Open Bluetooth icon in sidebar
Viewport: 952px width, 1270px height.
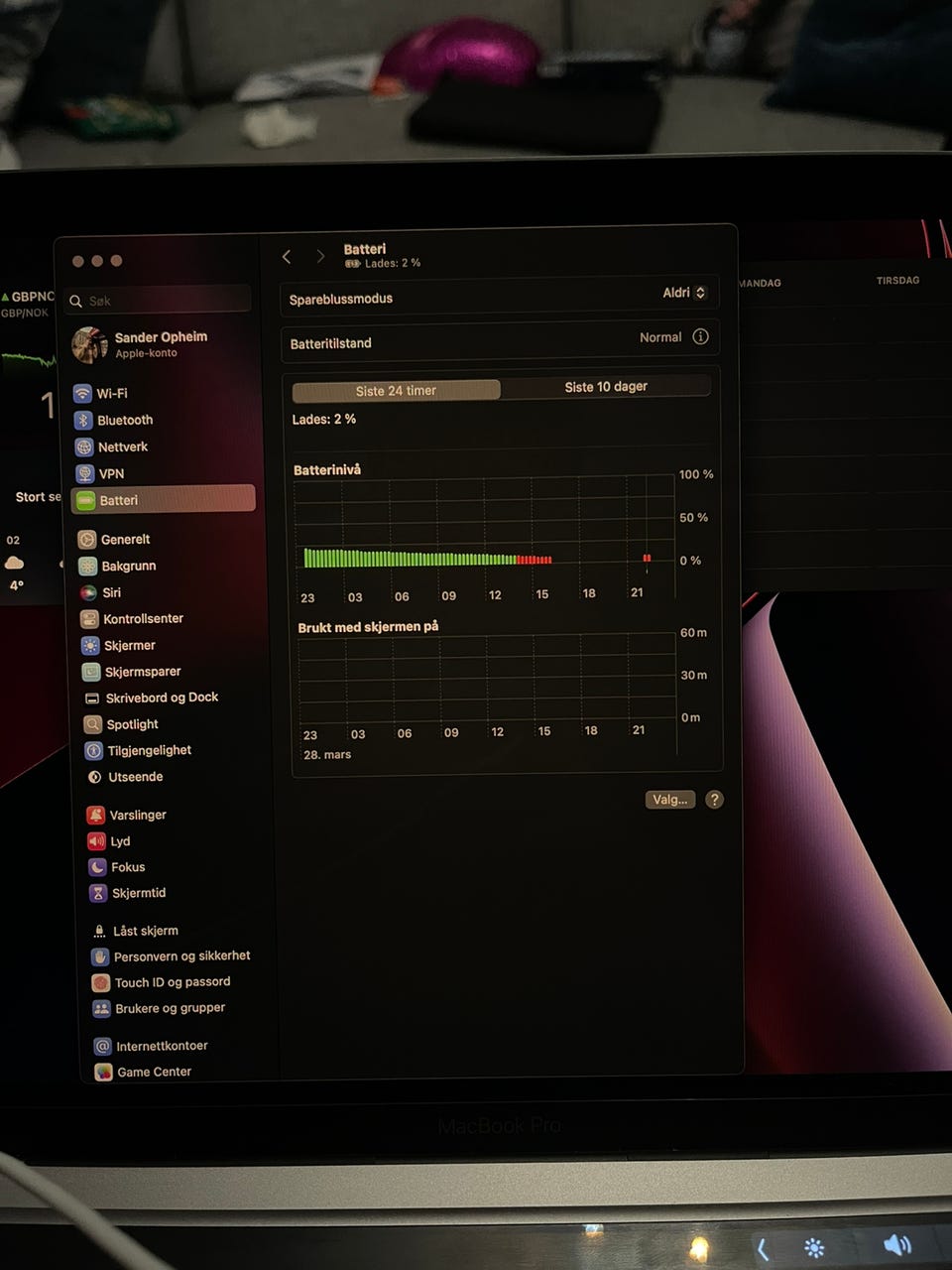pos(84,420)
